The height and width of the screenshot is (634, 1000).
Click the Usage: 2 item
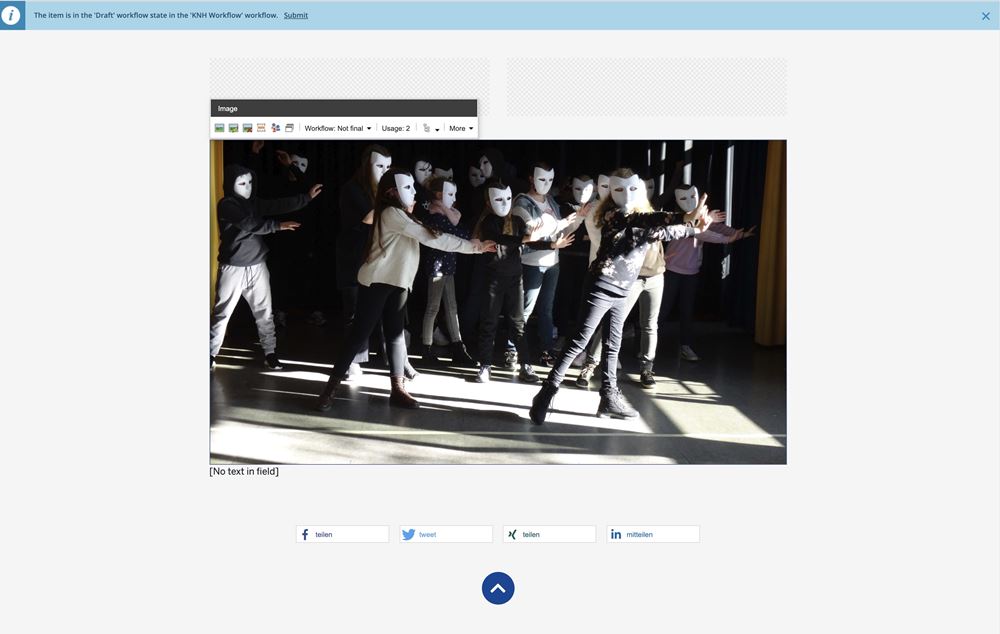pos(395,128)
